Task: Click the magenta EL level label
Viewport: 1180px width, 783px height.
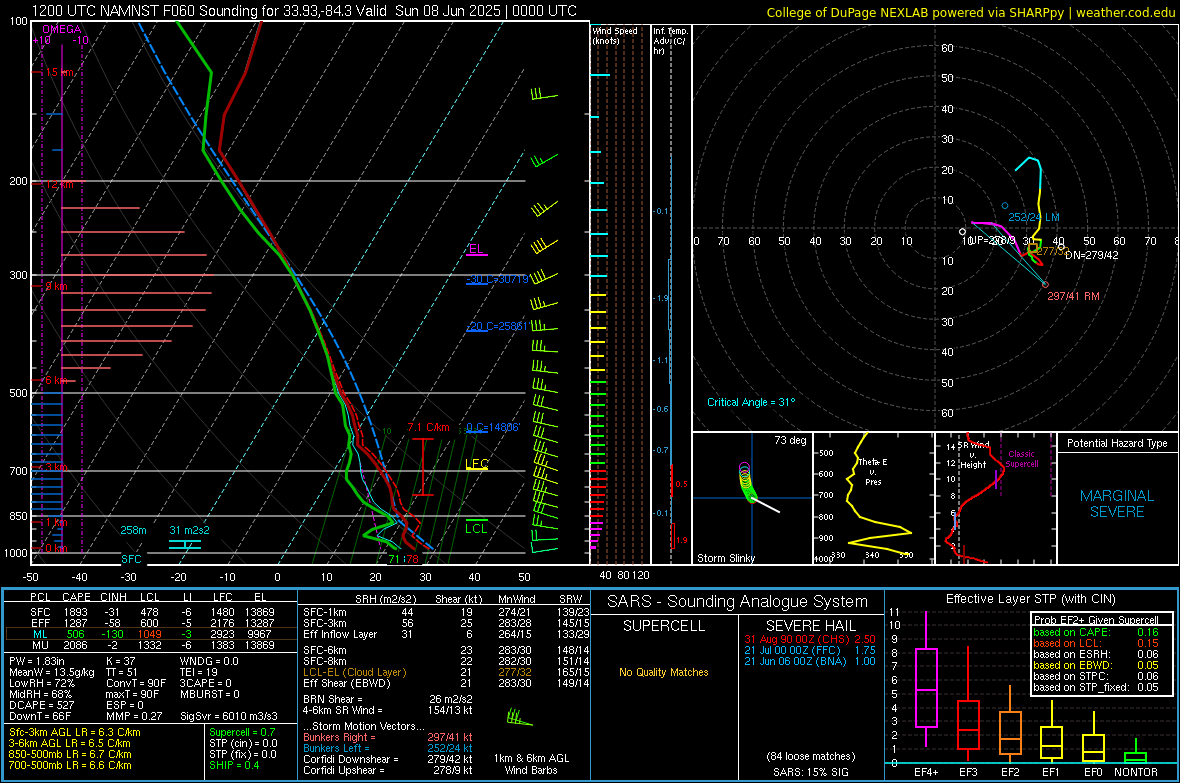Action: (476, 249)
